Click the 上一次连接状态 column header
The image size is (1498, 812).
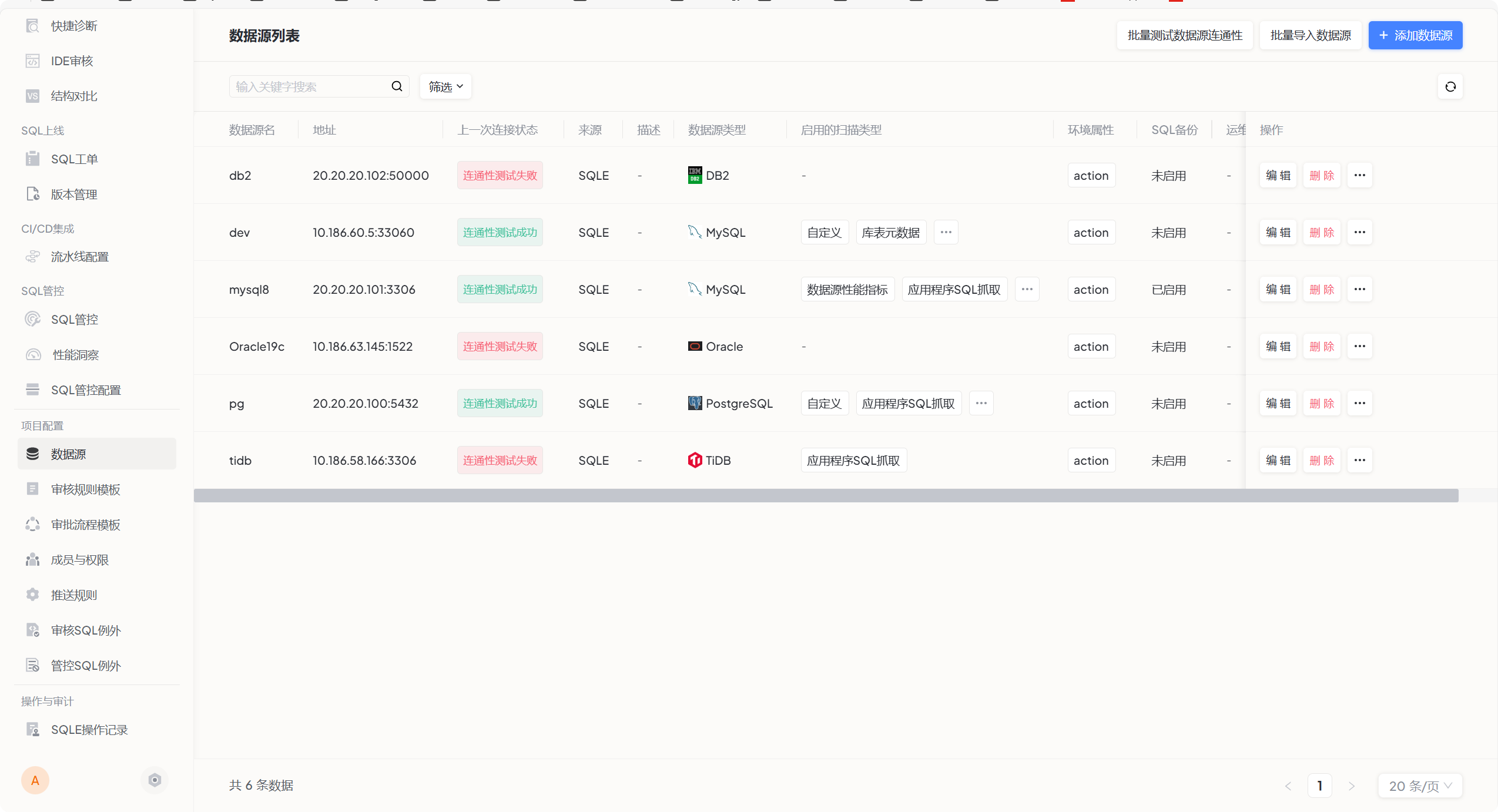(x=498, y=130)
